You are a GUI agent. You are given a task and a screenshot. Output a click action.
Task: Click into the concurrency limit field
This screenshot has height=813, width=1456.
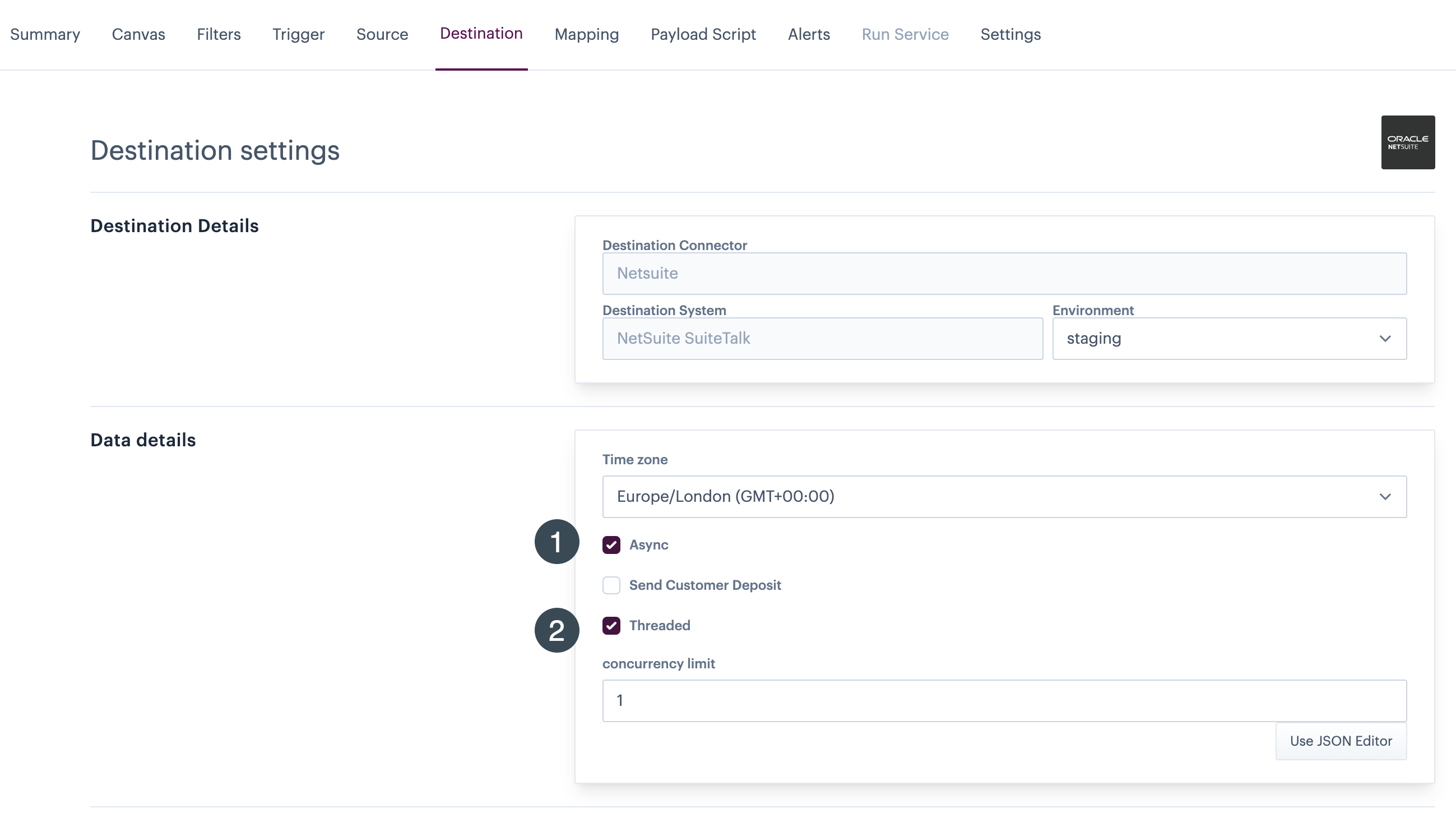pos(1004,700)
